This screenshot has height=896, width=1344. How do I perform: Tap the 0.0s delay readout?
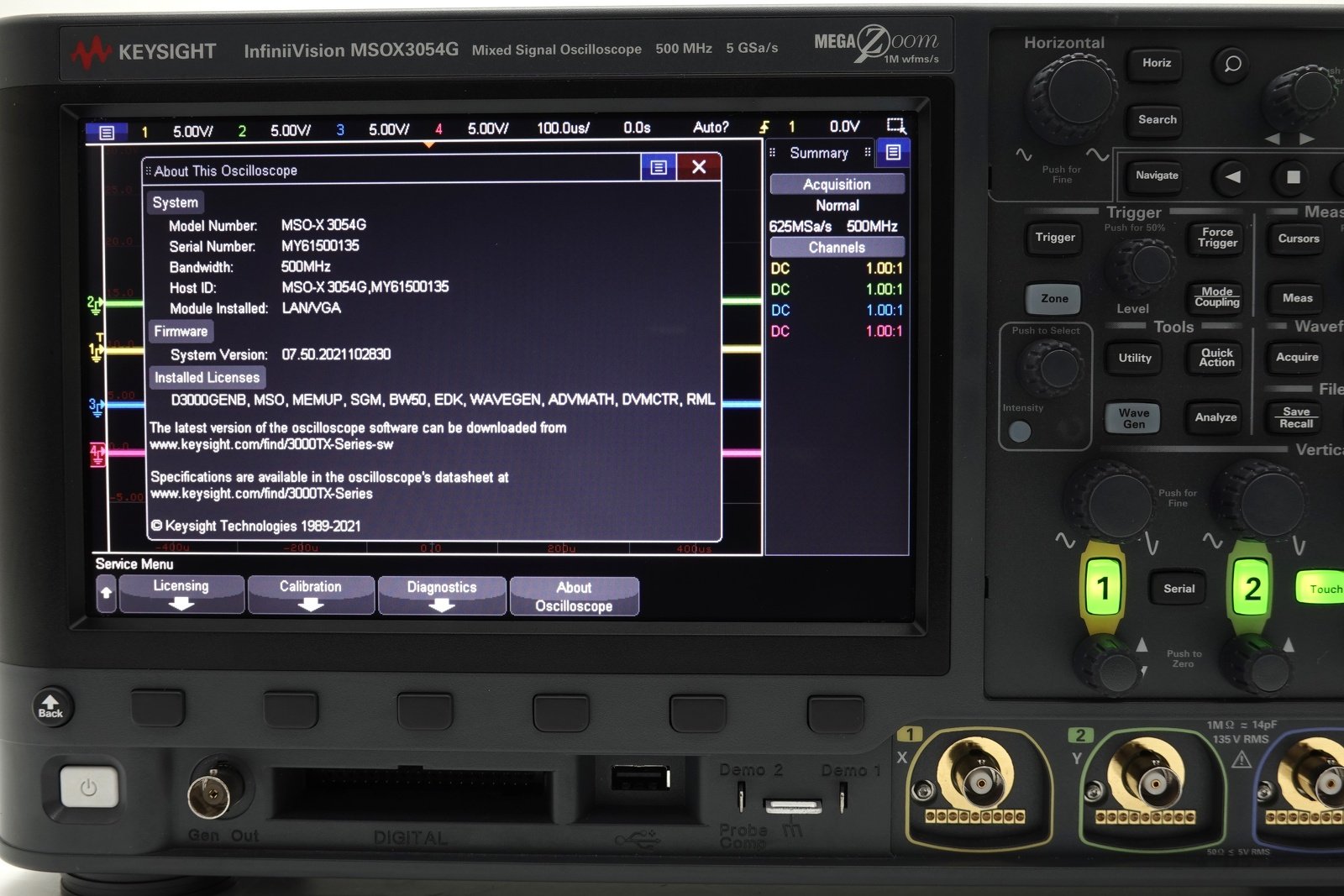(637, 127)
